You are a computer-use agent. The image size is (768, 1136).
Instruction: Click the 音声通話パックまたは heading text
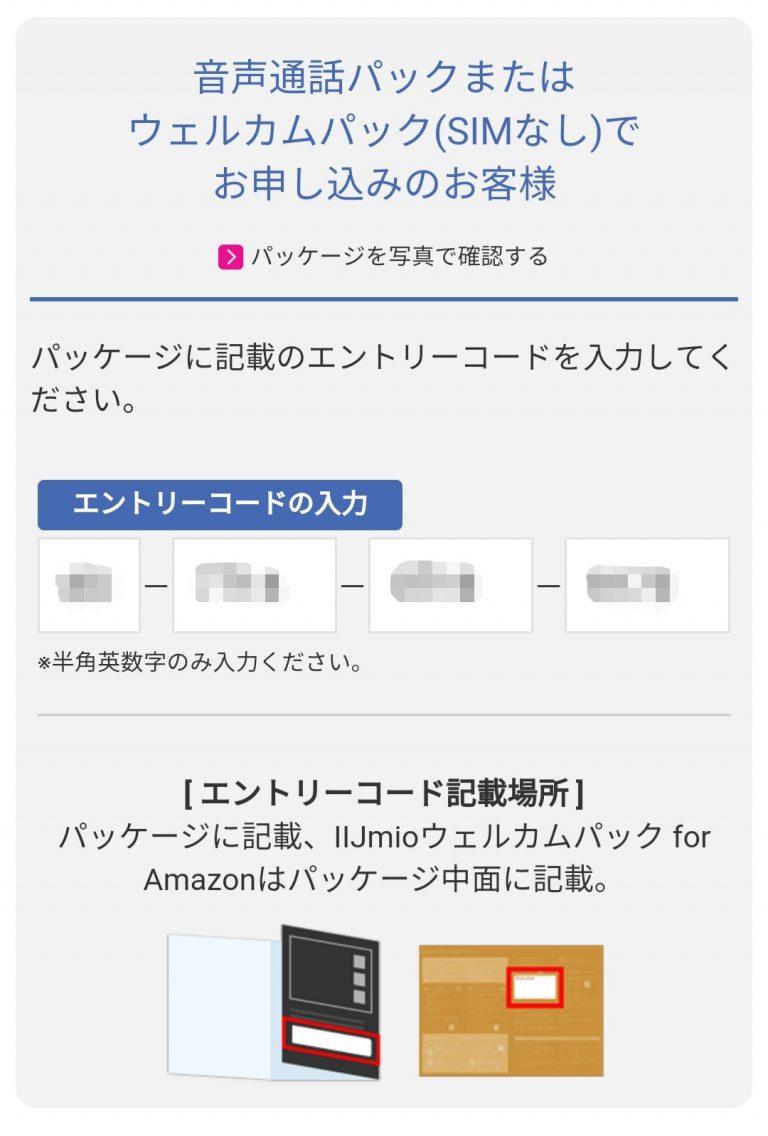pos(384,77)
